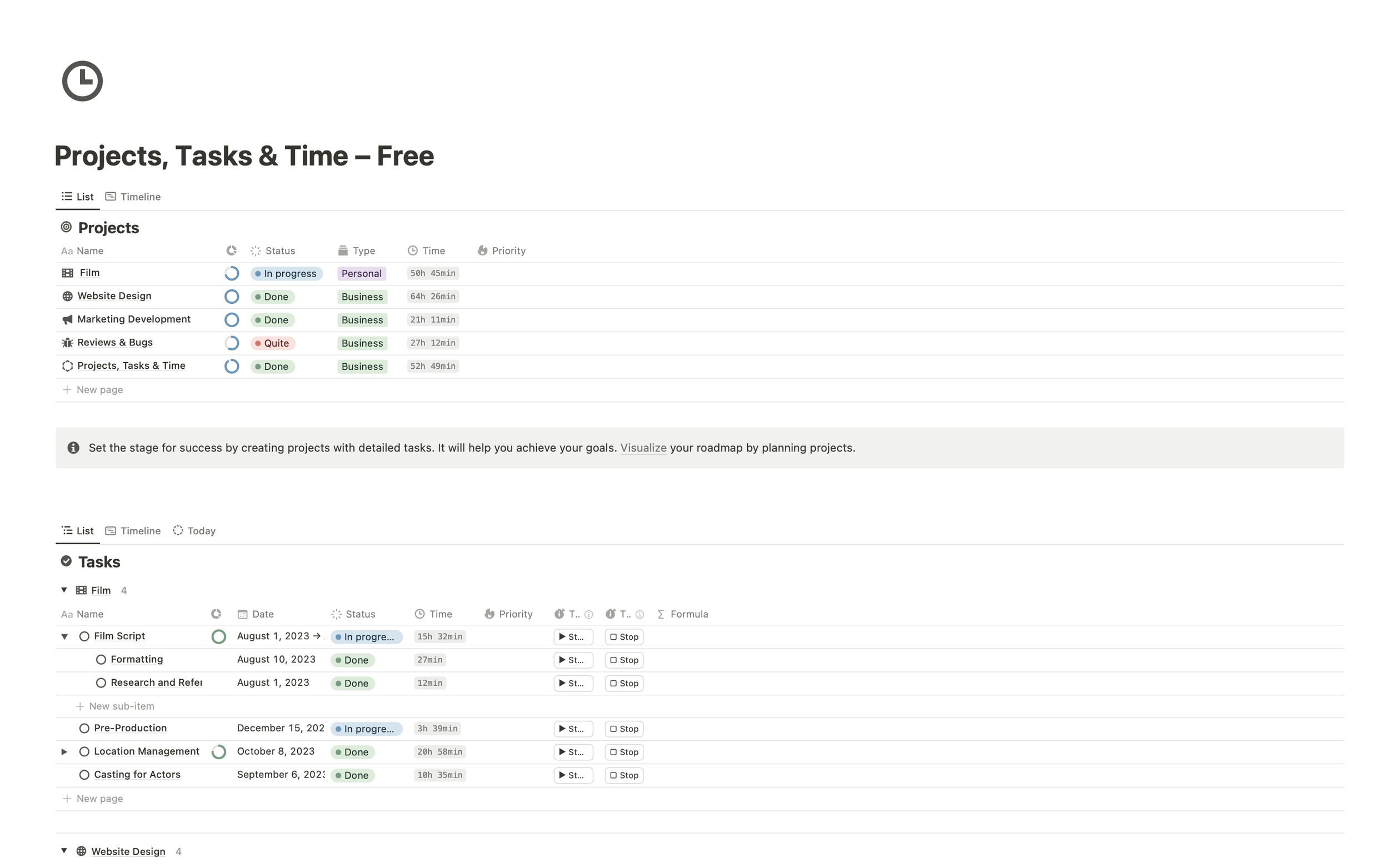This screenshot has width=1389, height=868.
Task: Expand the Location Management sub-items
Action: [x=64, y=752]
